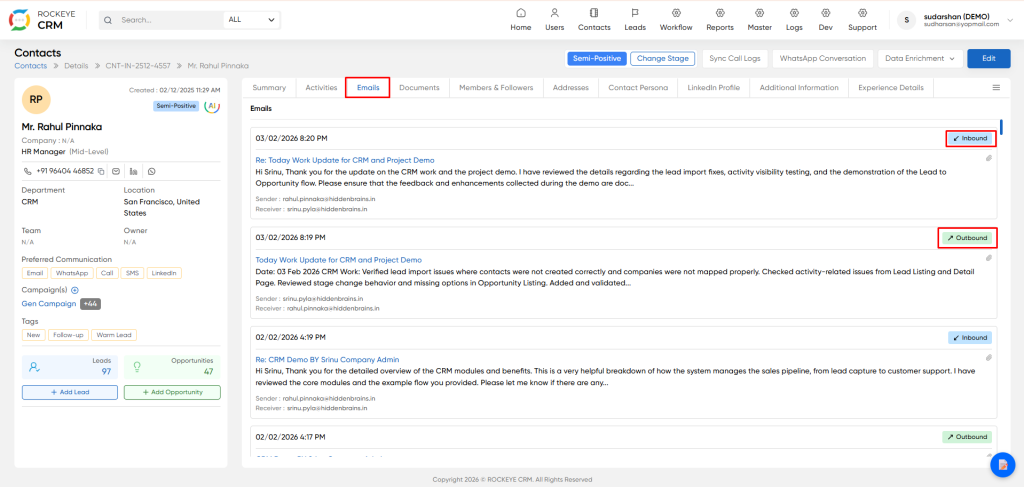The width and height of the screenshot is (1024, 487).
Task: Click the envelope email icon in contact card
Action: pos(116,171)
